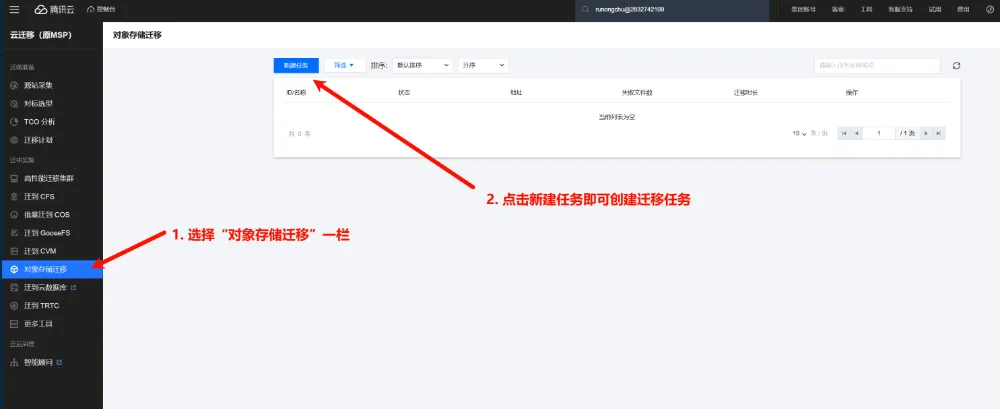
Task: Open 工具 menu in the top bar
Action: pos(866,10)
